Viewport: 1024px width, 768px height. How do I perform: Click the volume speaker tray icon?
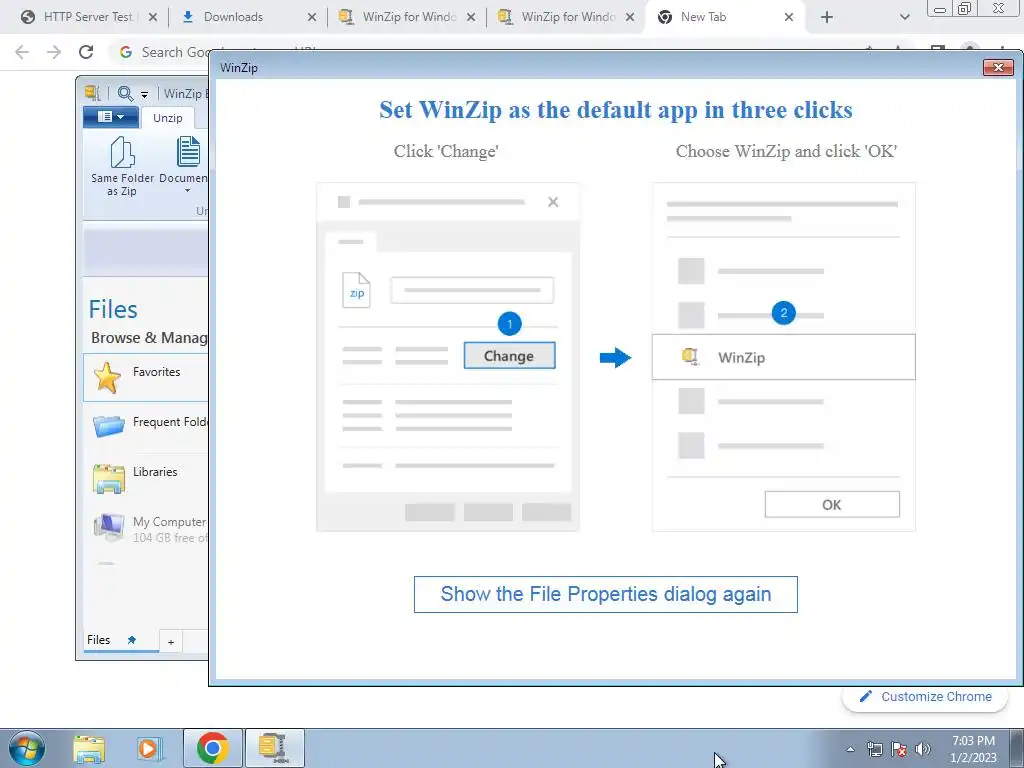[923, 749]
